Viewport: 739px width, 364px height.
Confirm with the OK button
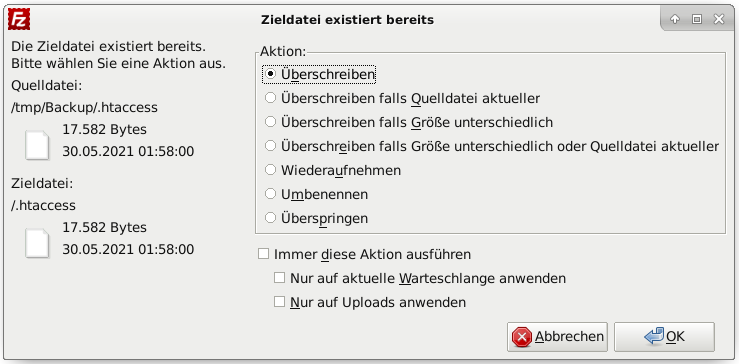pos(664,337)
